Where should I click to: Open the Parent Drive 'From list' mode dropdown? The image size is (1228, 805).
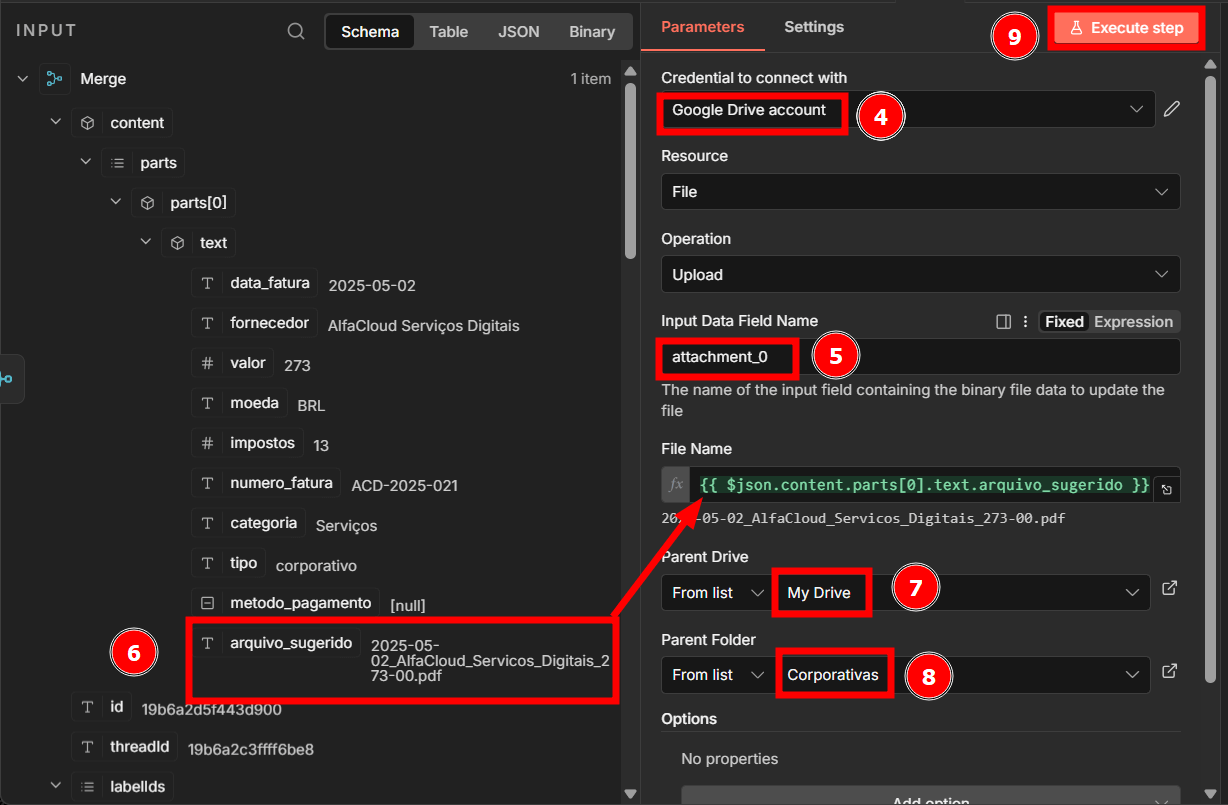[716, 593]
